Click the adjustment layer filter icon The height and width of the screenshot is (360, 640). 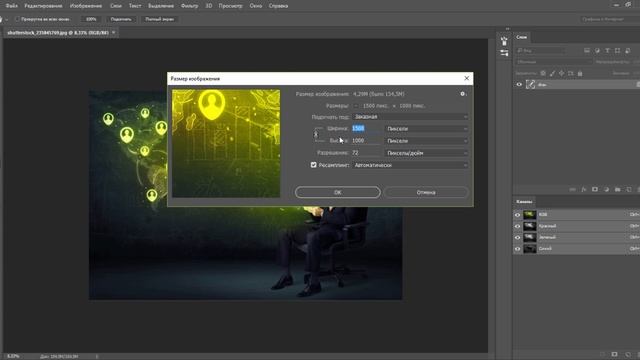(x=597, y=51)
